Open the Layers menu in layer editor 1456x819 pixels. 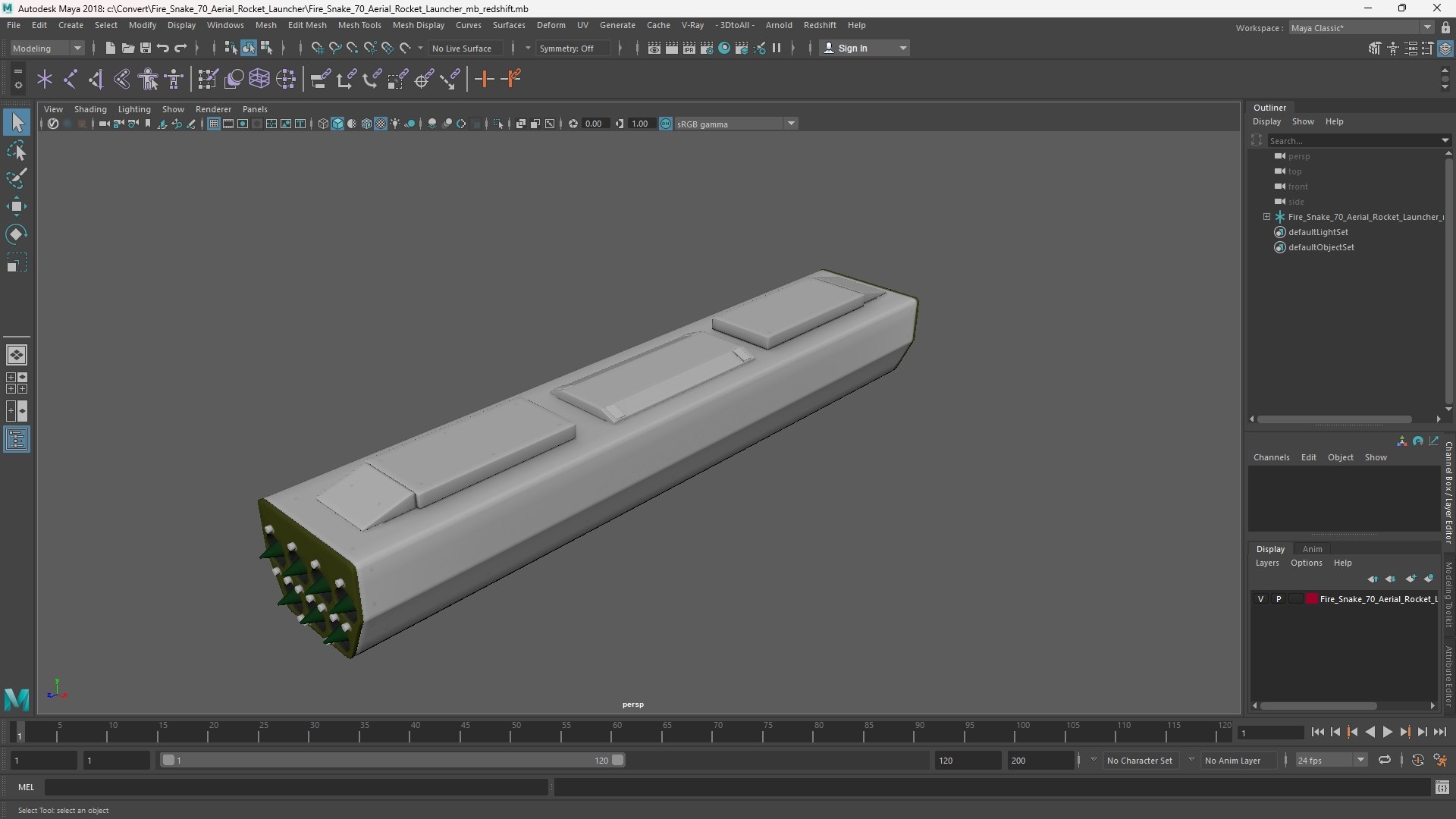pos(1266,563)
